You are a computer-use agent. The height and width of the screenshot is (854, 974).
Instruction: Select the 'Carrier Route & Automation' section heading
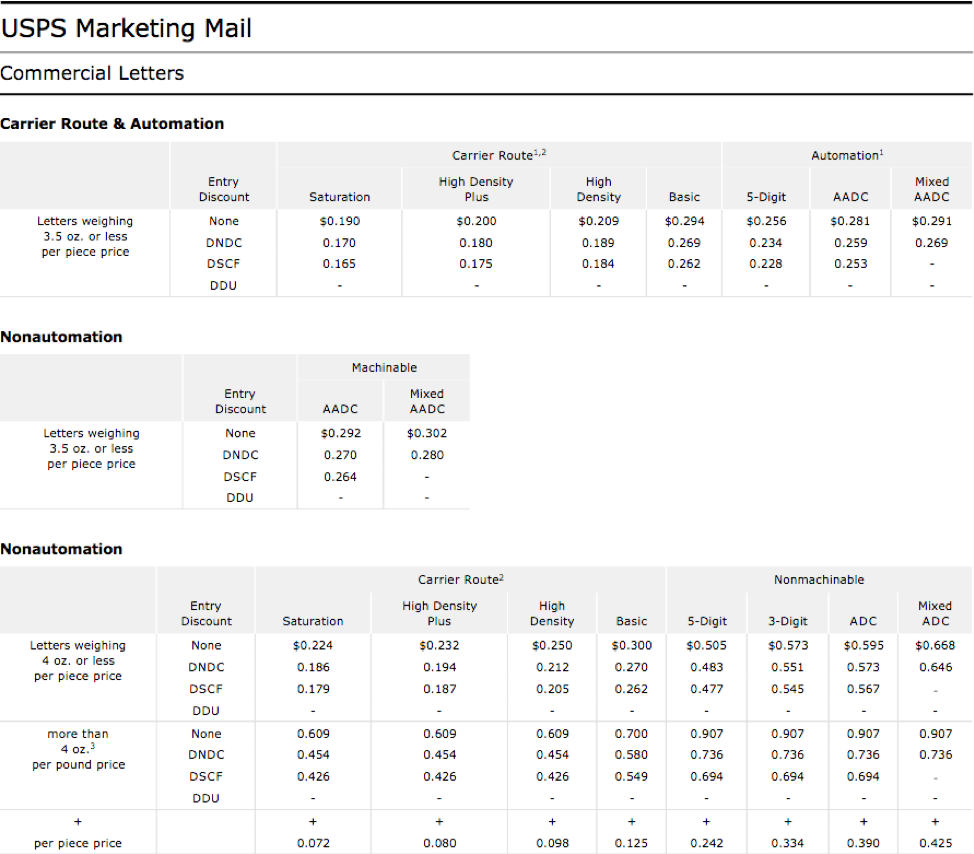(x=112, y=124)
